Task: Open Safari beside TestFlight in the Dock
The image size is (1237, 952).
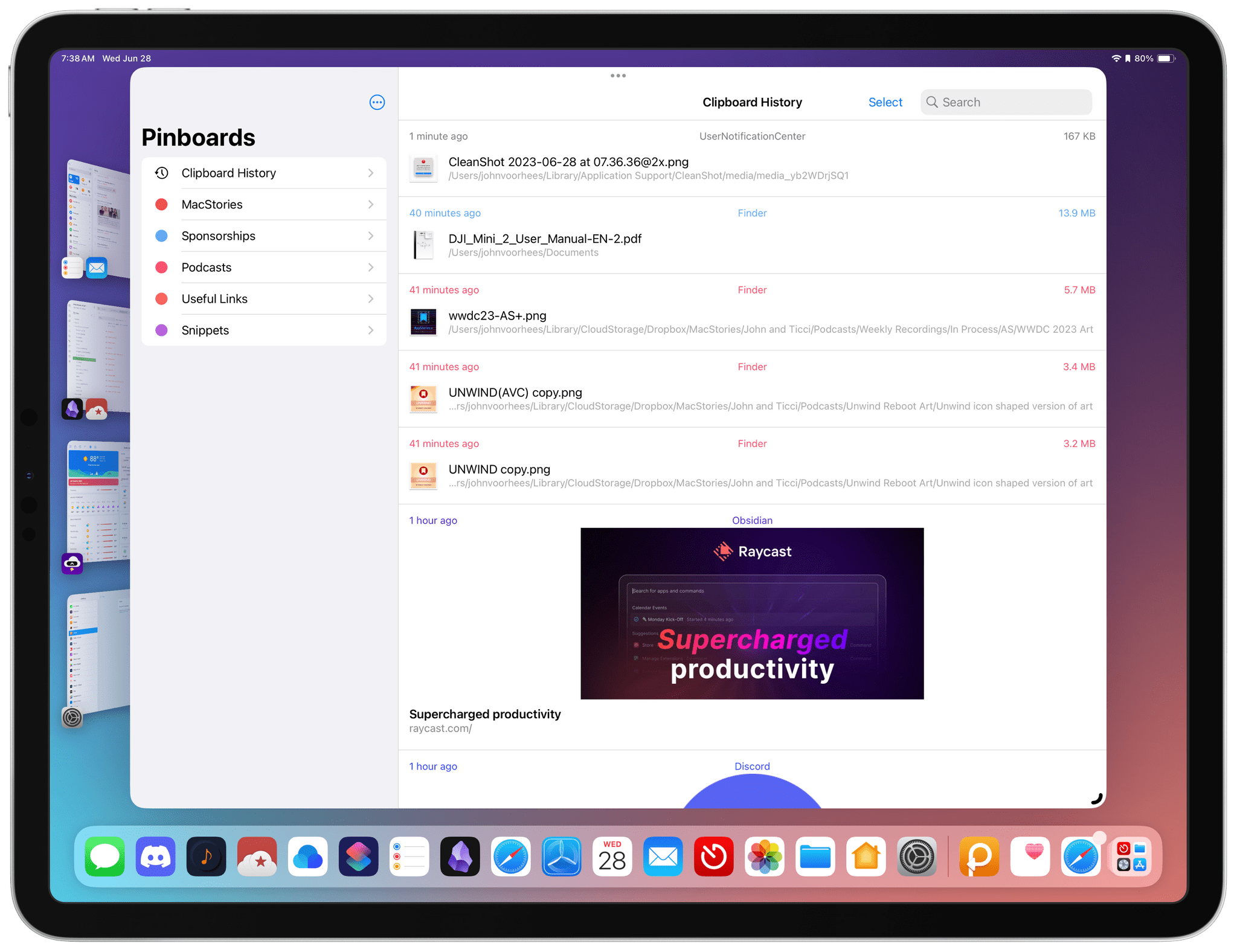Action: point(511,857)
